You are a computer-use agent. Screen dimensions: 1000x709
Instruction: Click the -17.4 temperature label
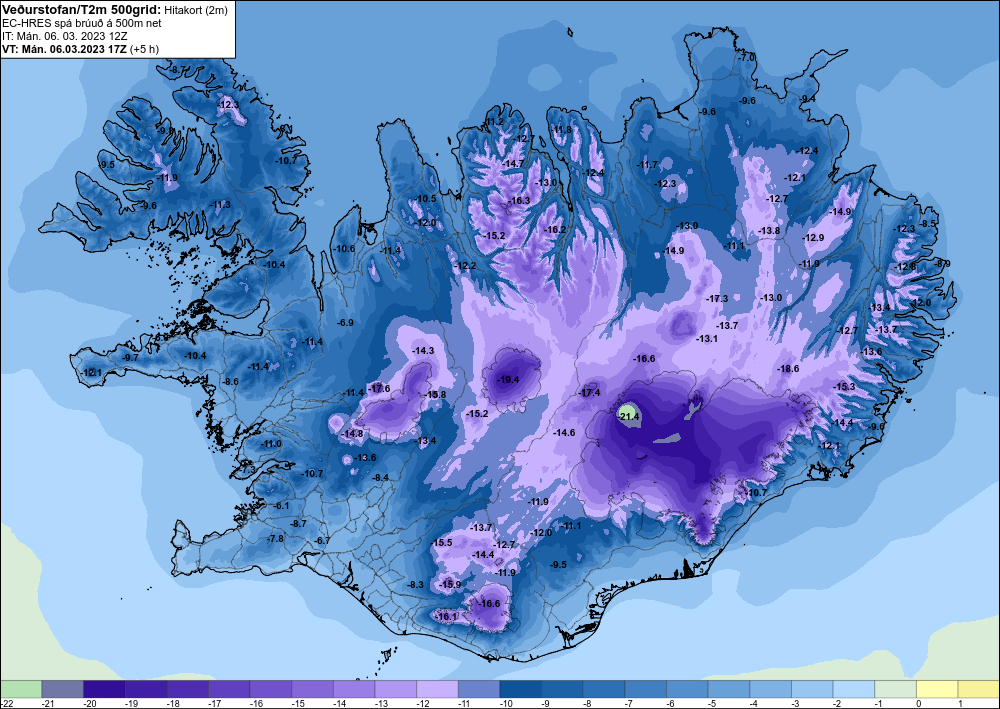tap(589, 393)
